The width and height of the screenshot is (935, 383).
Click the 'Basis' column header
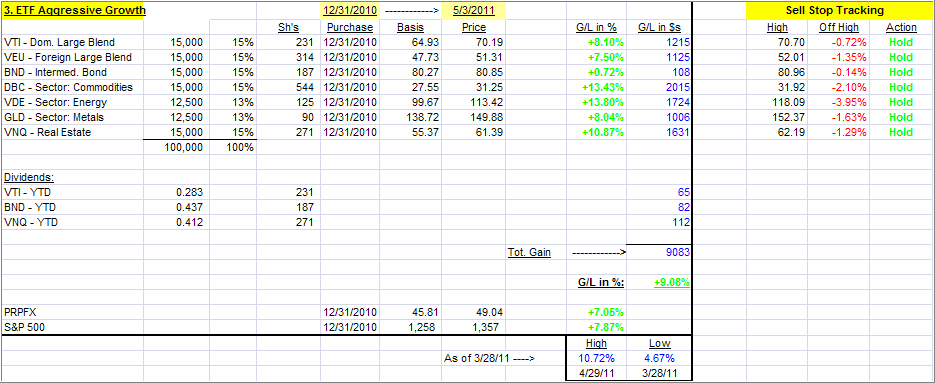pyautogui.click(x=410, y=27)
